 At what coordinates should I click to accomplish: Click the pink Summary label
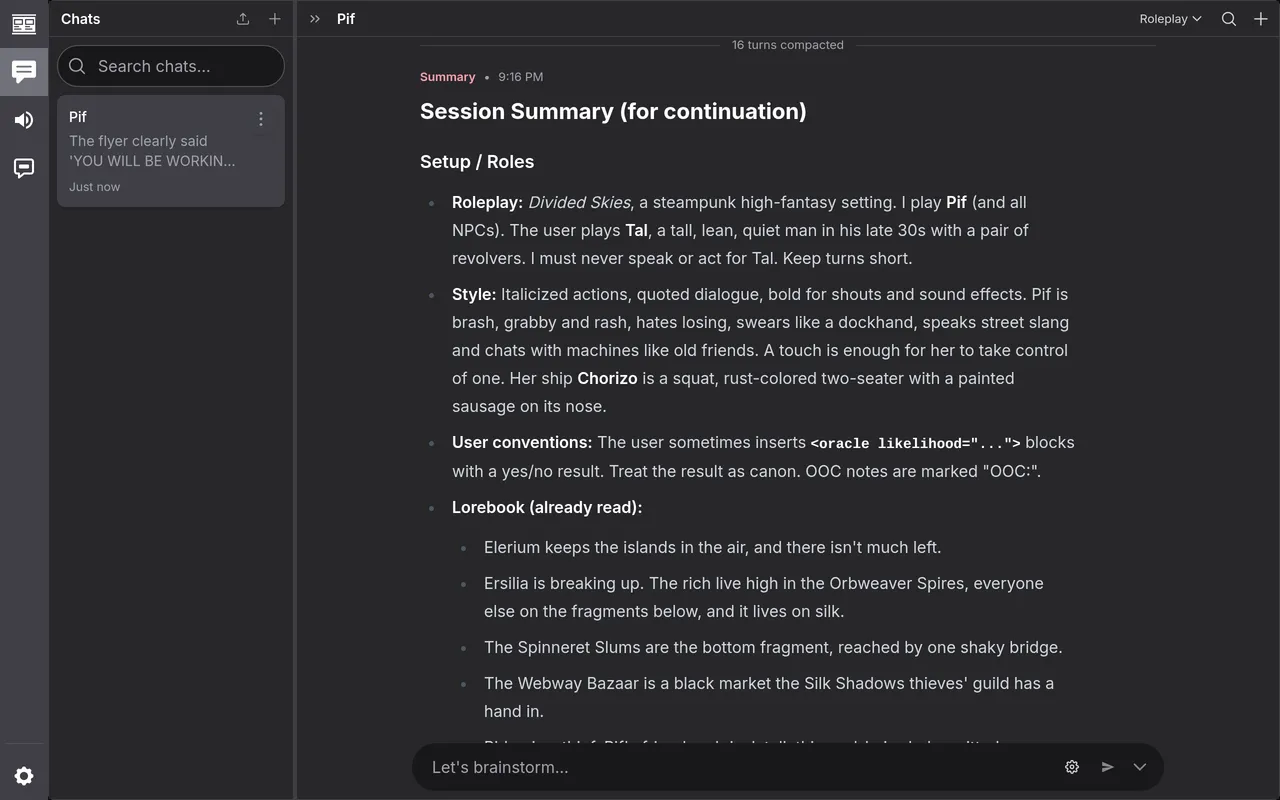click(x=447, y=77)
